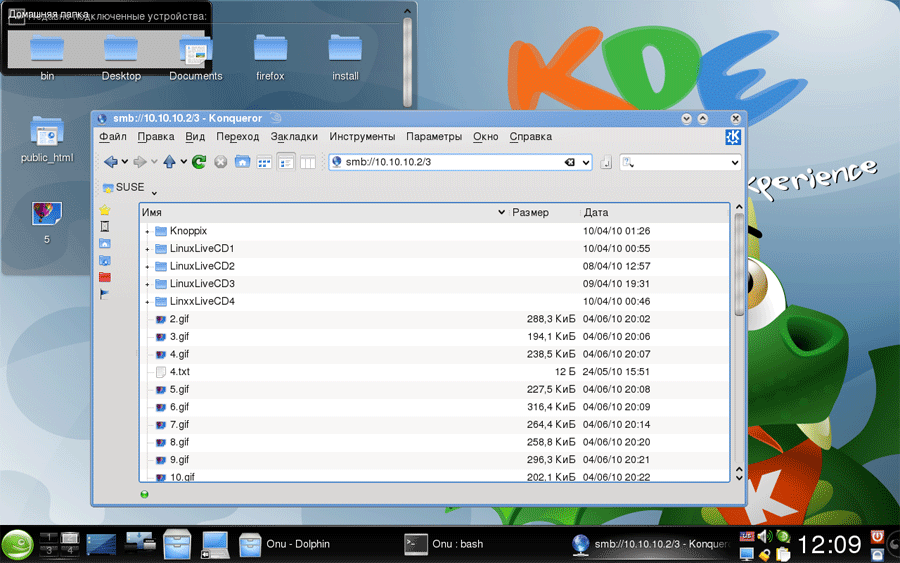Select the 9.gif file

179,460
